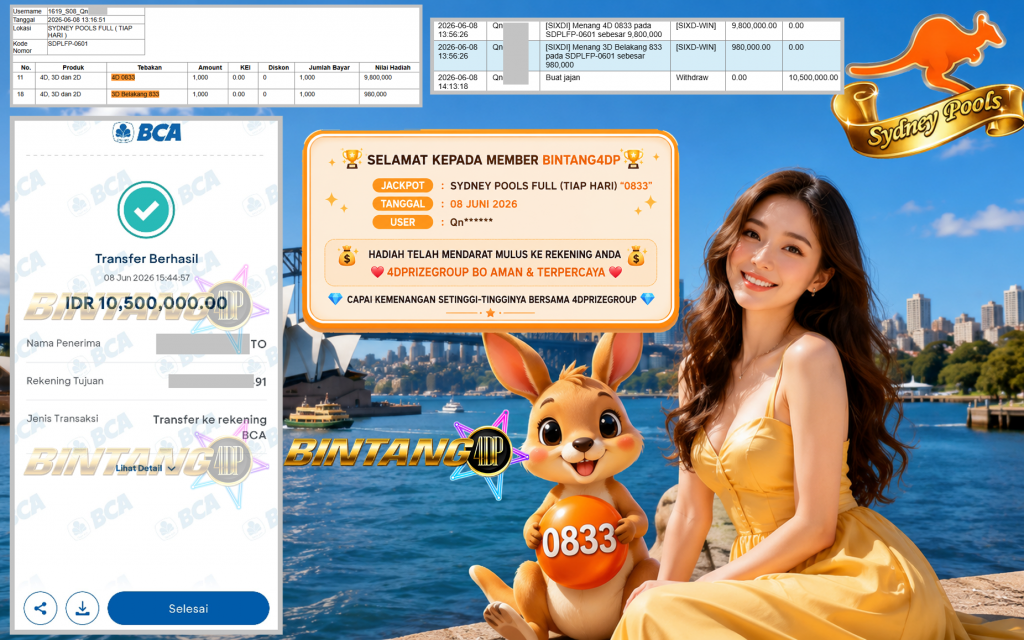Click Tanggal value 2026-06-08 13:16:51
This screenshot has height=640, width=1024.
[x=76, y=20]
